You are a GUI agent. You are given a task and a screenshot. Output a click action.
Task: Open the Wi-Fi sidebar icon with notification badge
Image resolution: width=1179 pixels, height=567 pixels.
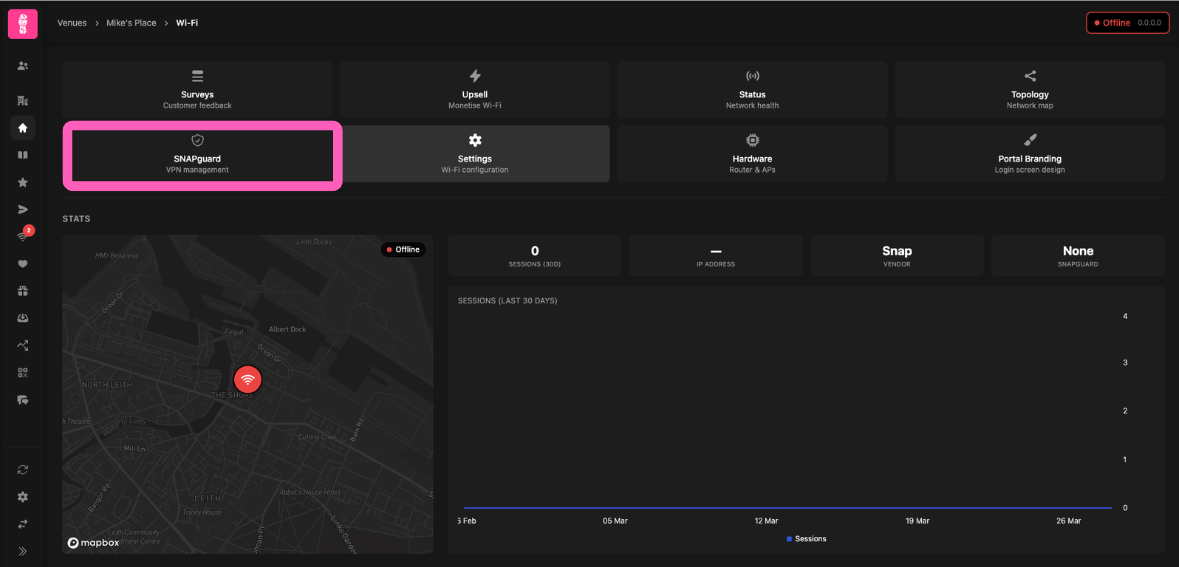[22, 237]
